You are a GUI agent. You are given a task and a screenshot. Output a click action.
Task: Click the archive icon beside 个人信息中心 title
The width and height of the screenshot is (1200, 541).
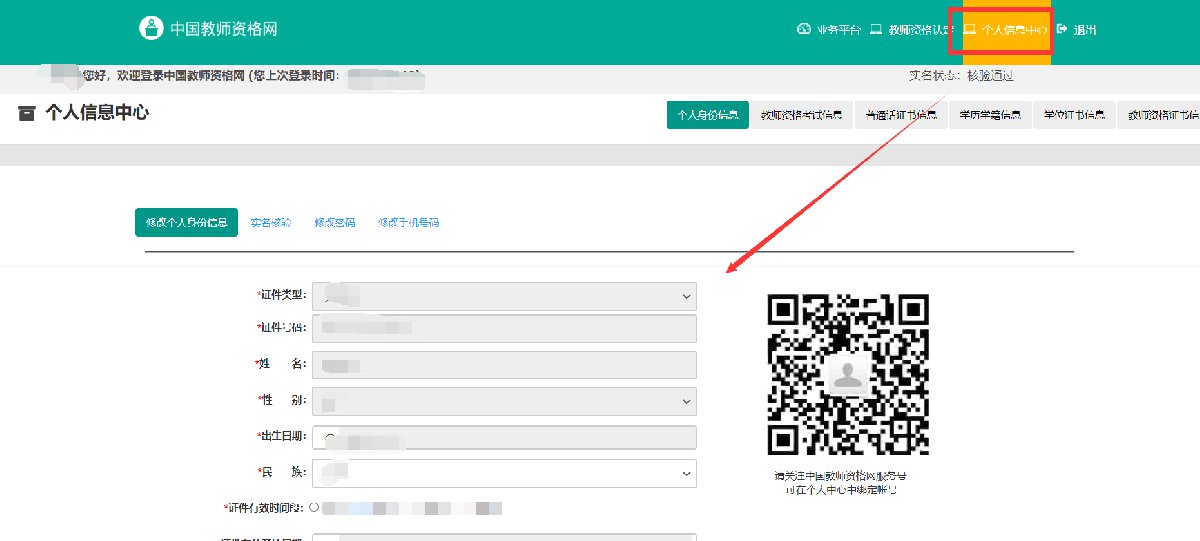[27, 113]
